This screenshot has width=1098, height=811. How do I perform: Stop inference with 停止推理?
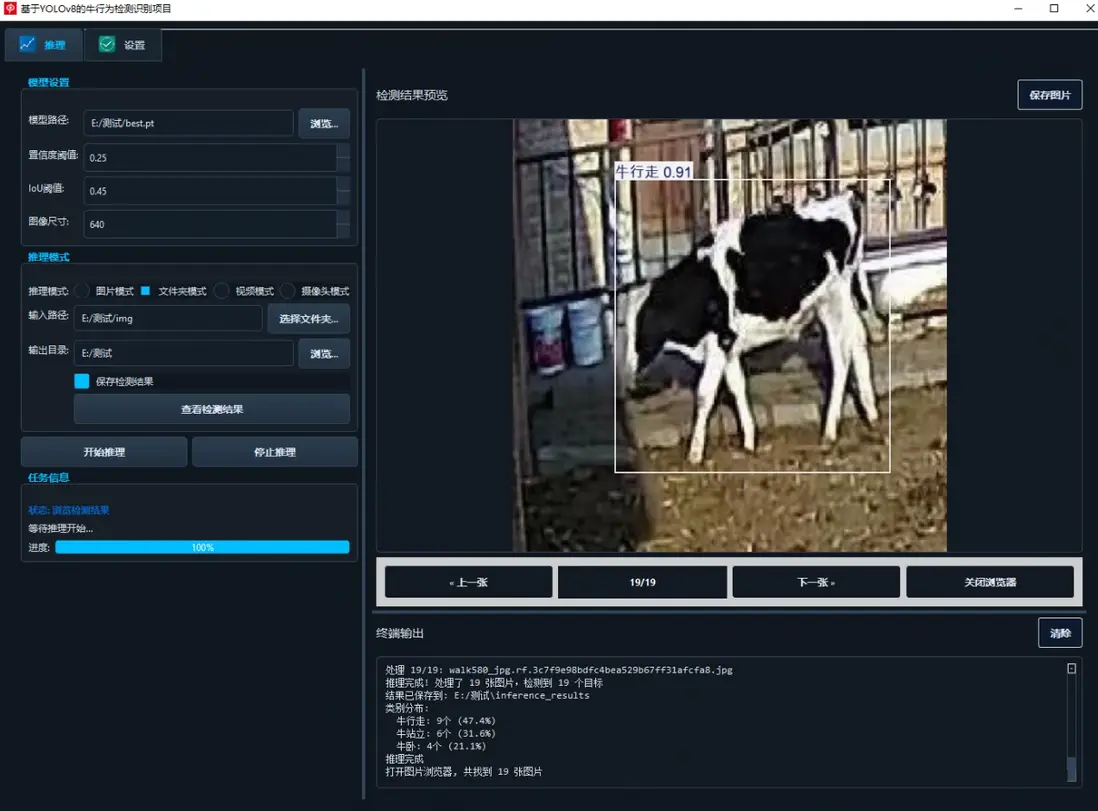[x=274, y=452]
